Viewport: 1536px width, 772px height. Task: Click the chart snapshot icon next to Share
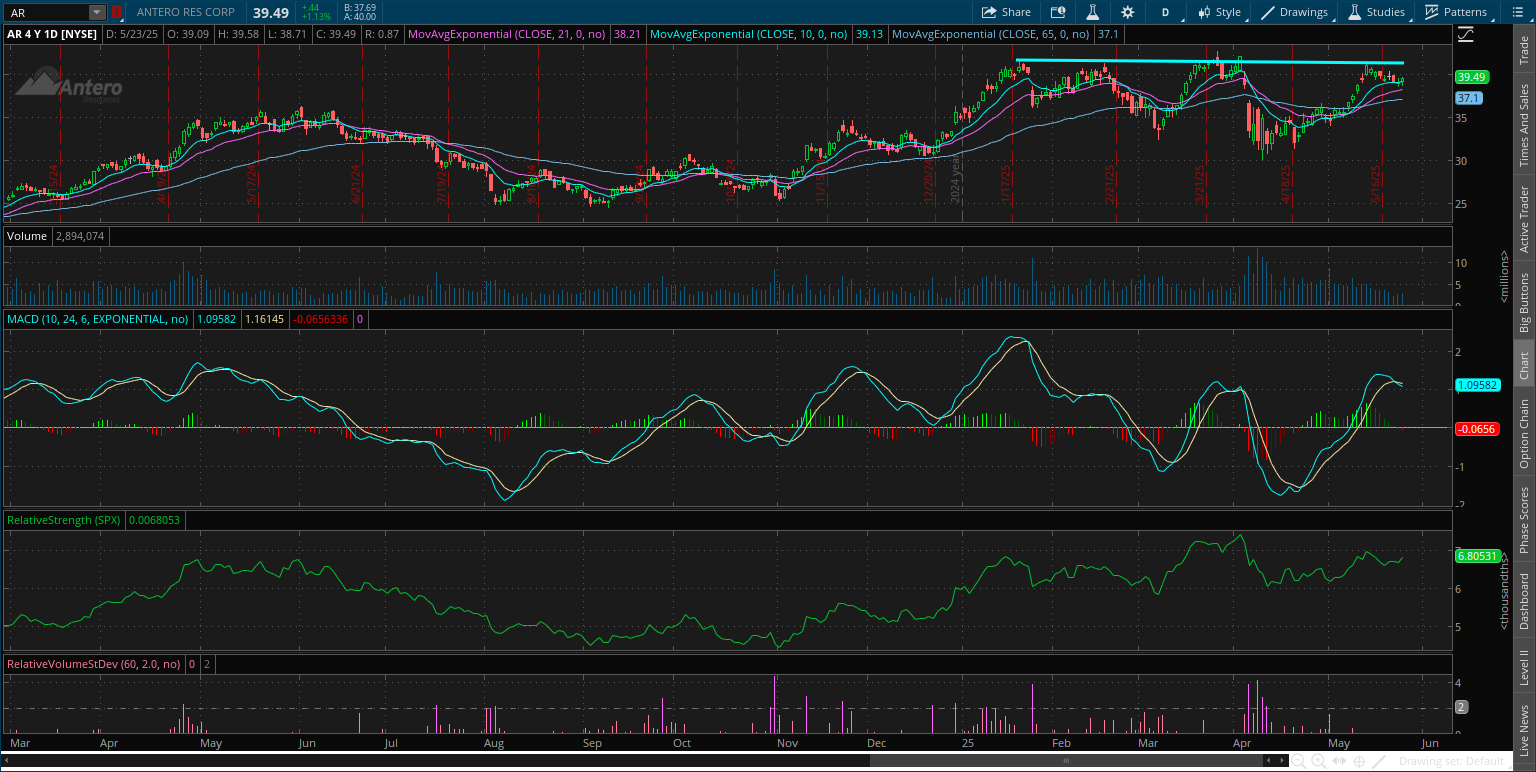click(x=1058, y=12)
